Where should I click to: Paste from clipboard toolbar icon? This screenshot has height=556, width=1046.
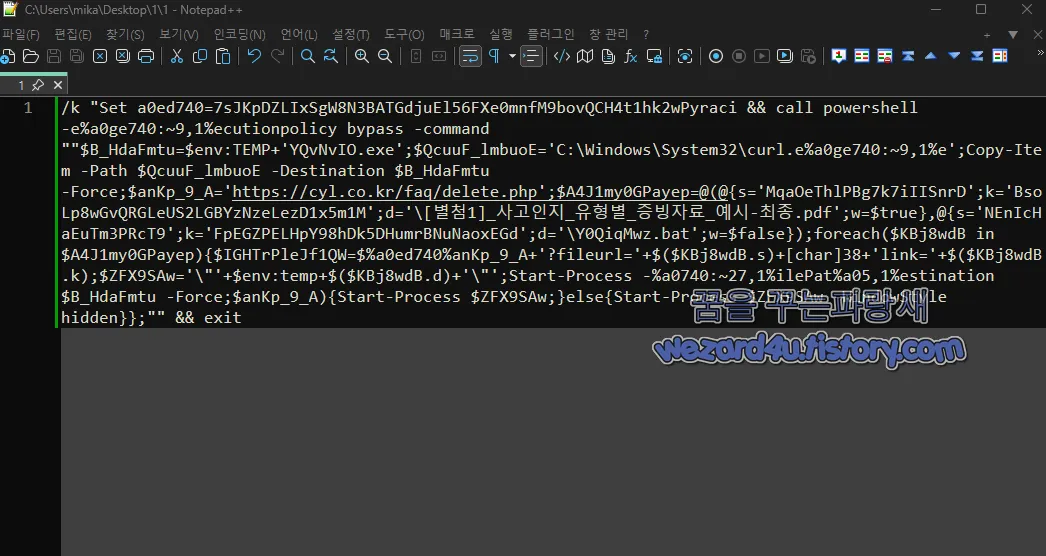click(223, 56)
